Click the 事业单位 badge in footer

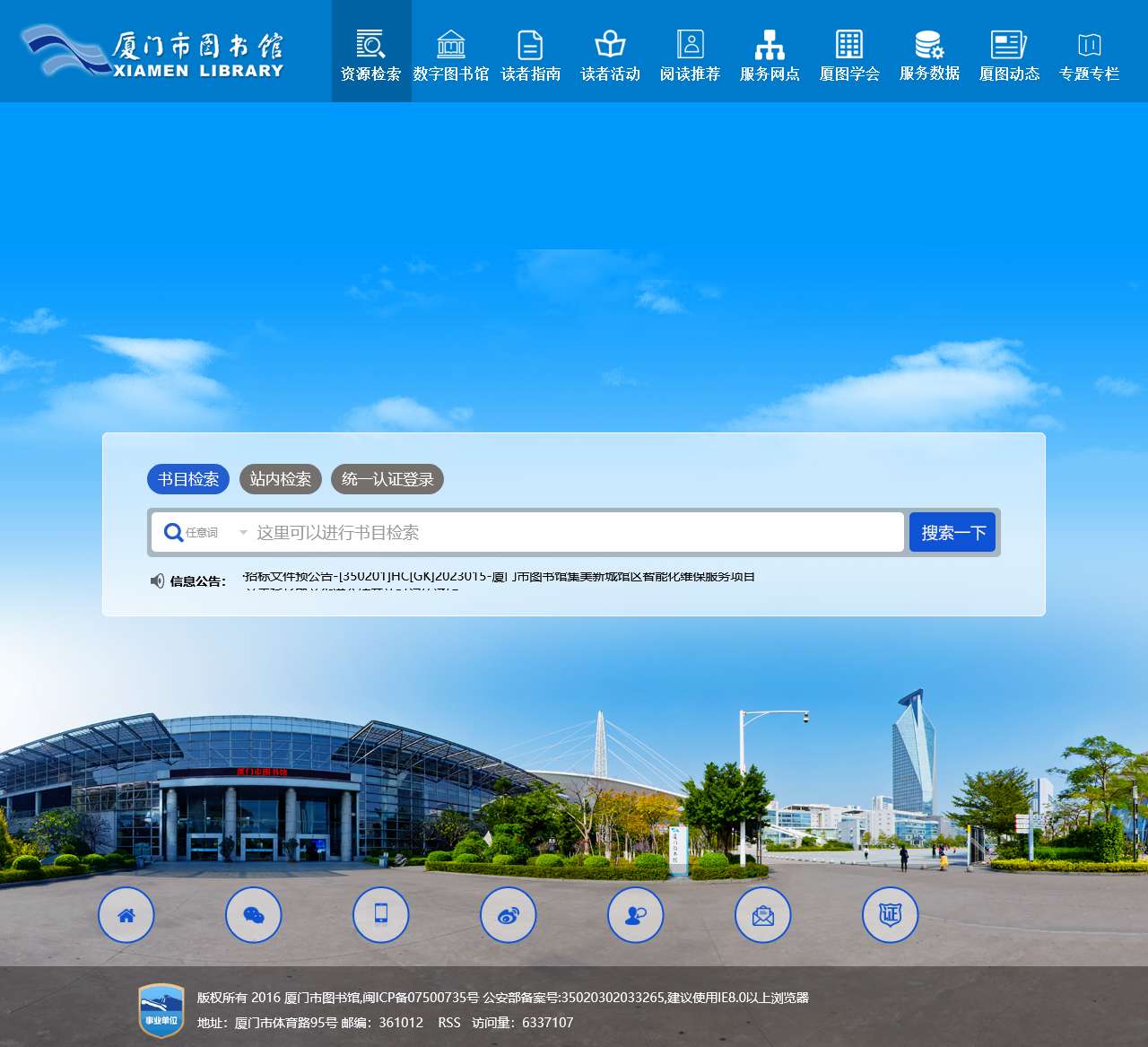tap(161, 1010)
